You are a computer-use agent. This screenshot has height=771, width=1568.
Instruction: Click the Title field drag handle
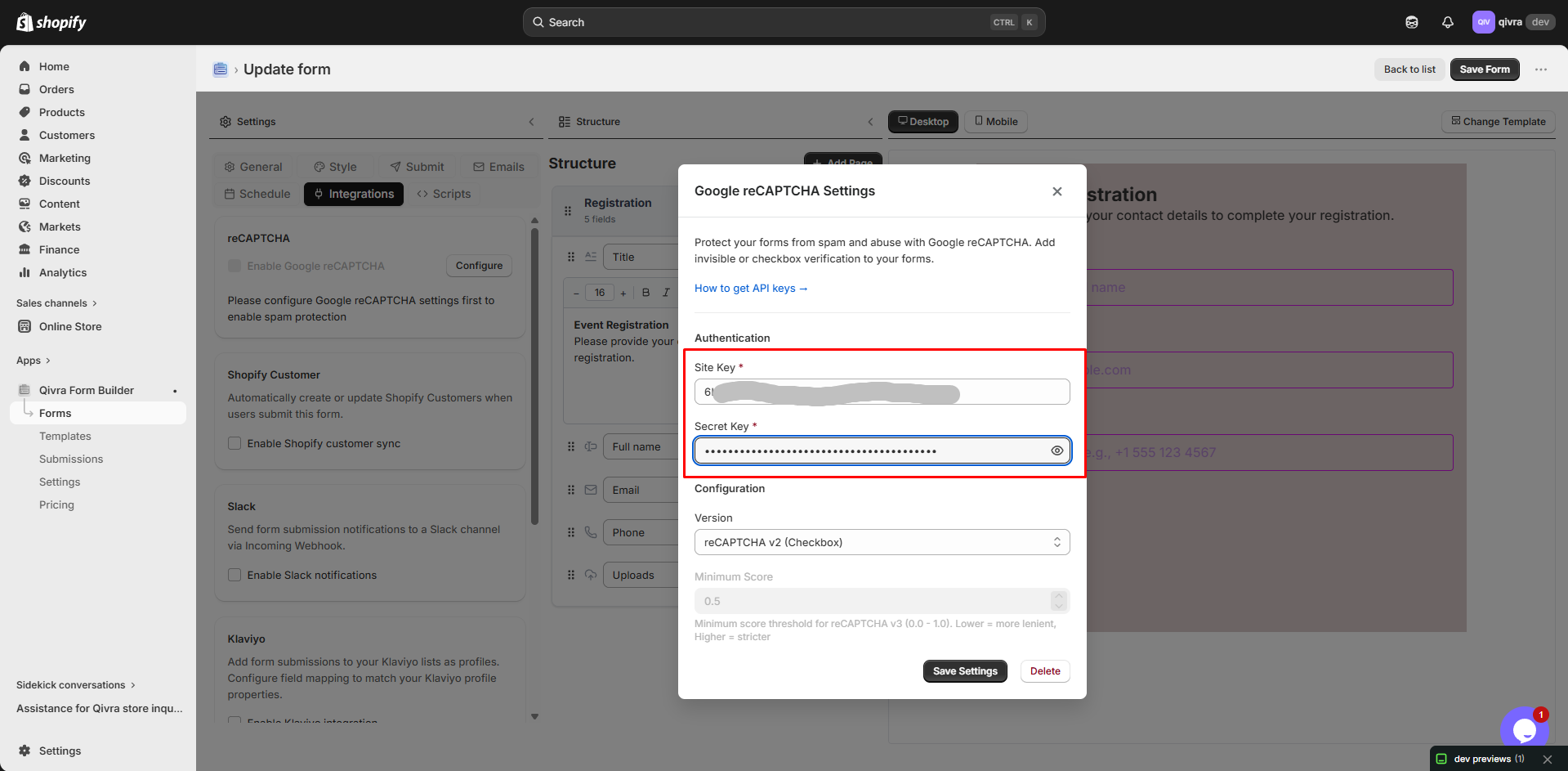tap(571, 257)
